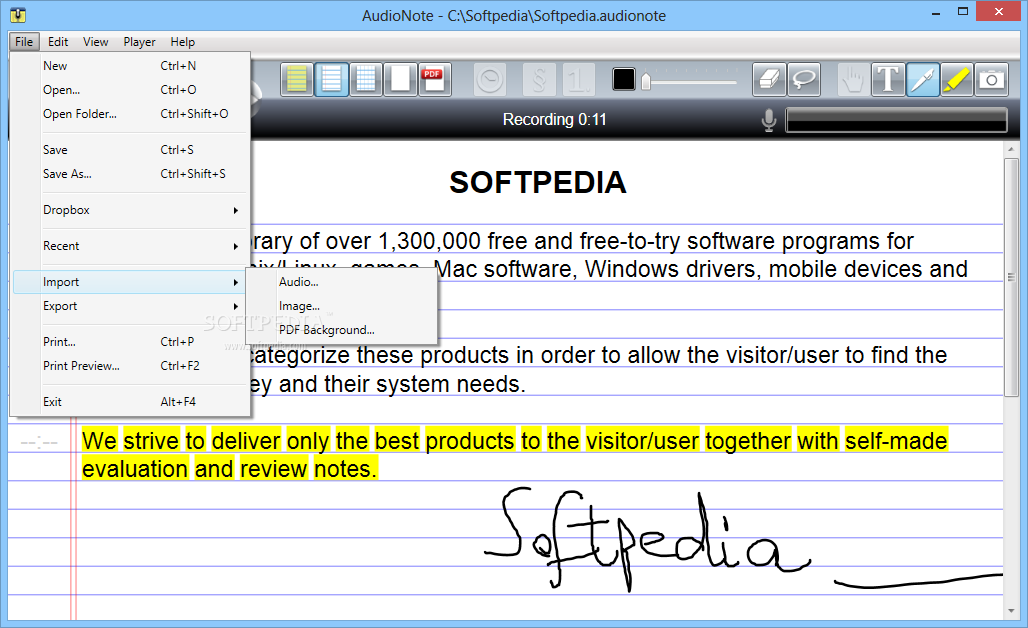Select the Hand pan tool

(x=853, y=80)
